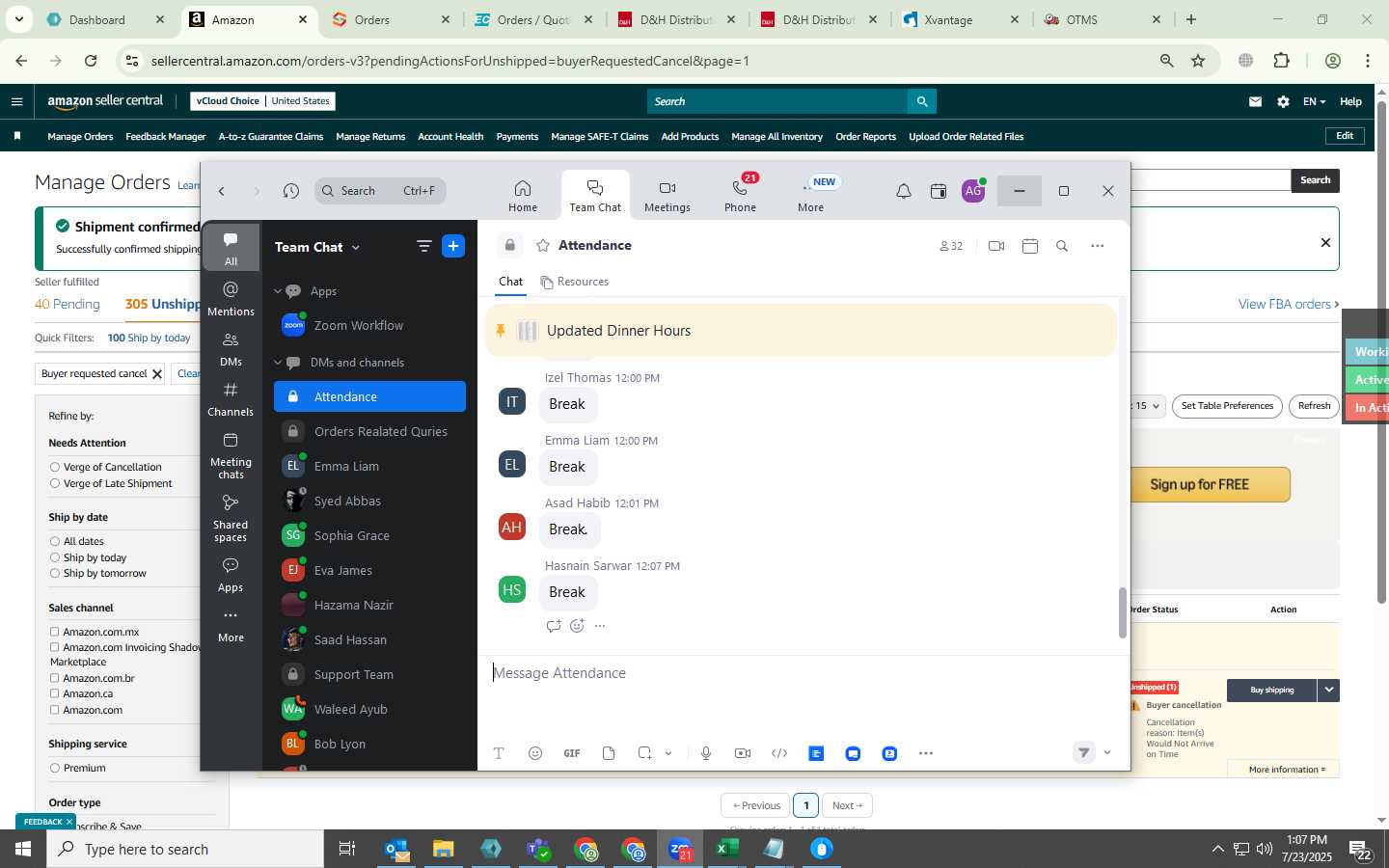The width and height of the screenshot is (1389, 868).
Task: Search within Attendance chat
Action: click(x=1061, y=246)
